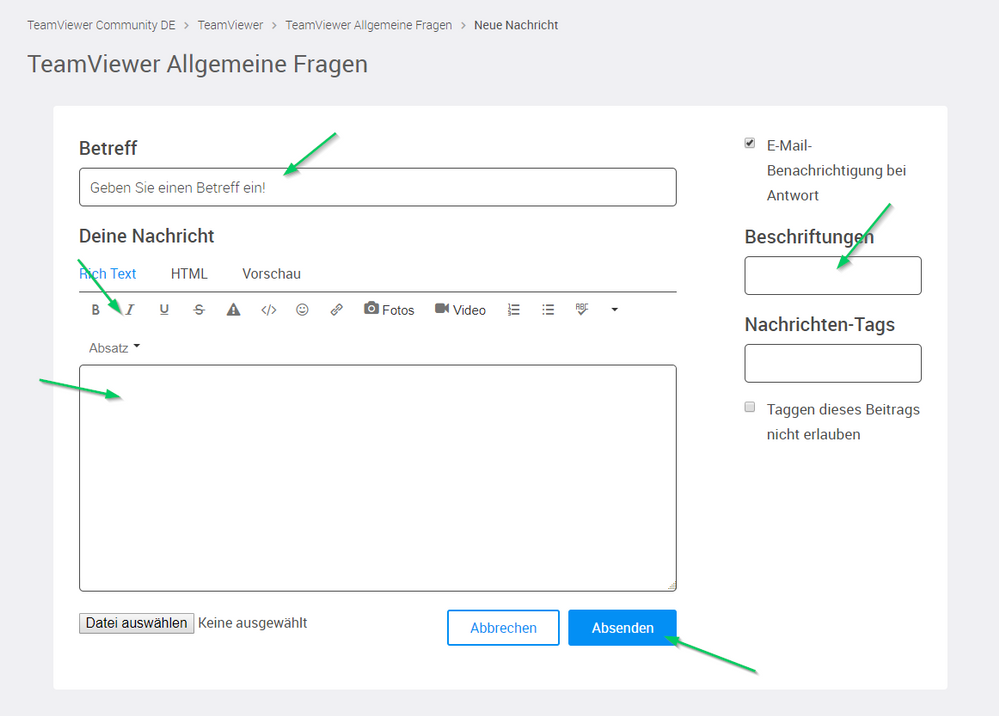This screenshot has height=716, width=999.
Task: Open the Vorschau preview tab
Action: point(271,274)
